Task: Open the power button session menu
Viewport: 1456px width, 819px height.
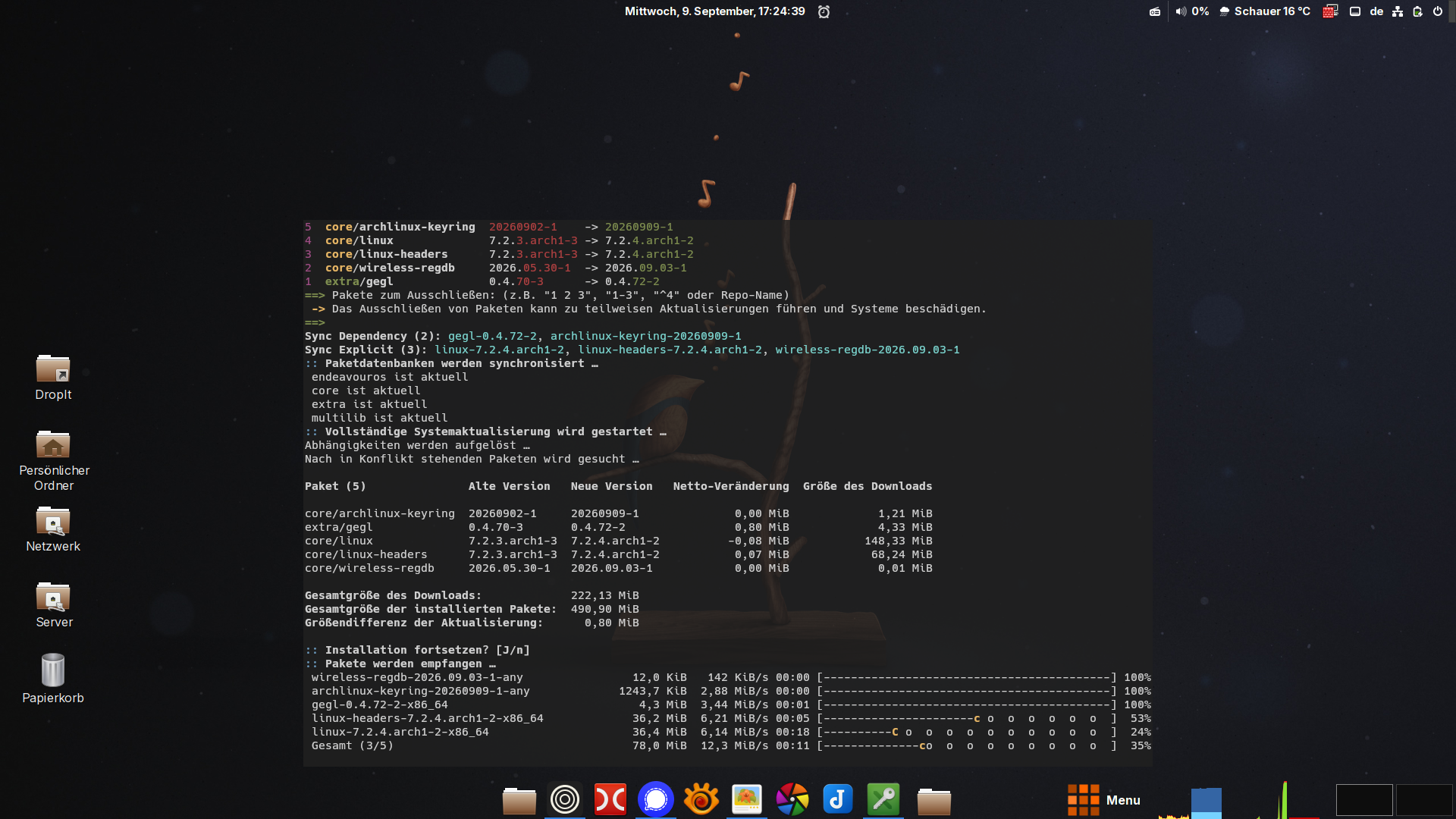Action: tap(1438, 11)
